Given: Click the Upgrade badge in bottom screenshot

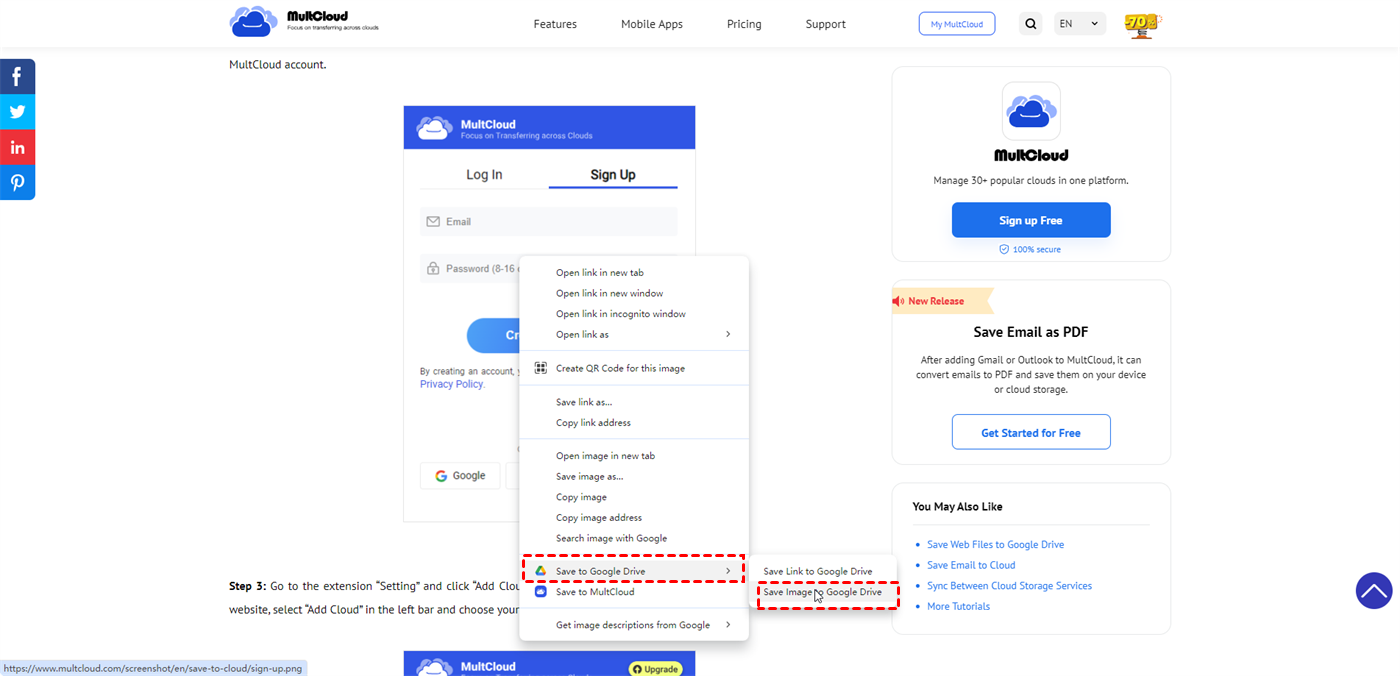Looking at the screenshot, I should (655, 669).
